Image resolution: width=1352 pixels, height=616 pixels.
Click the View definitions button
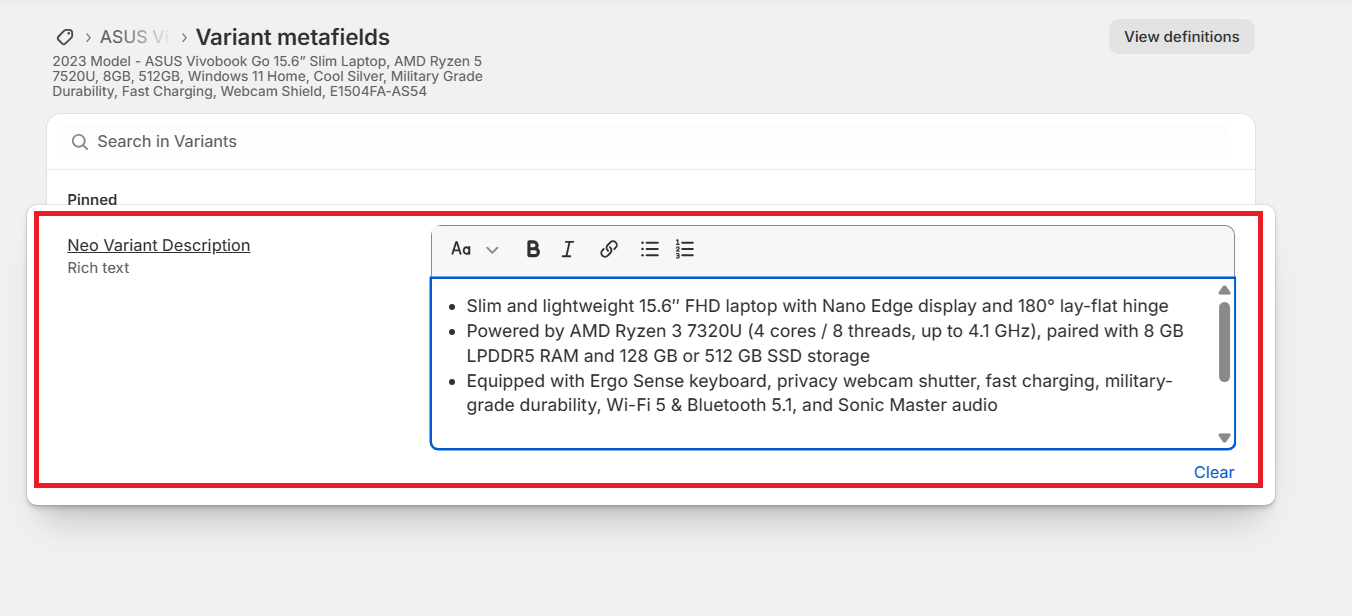tap(1181, 37)
